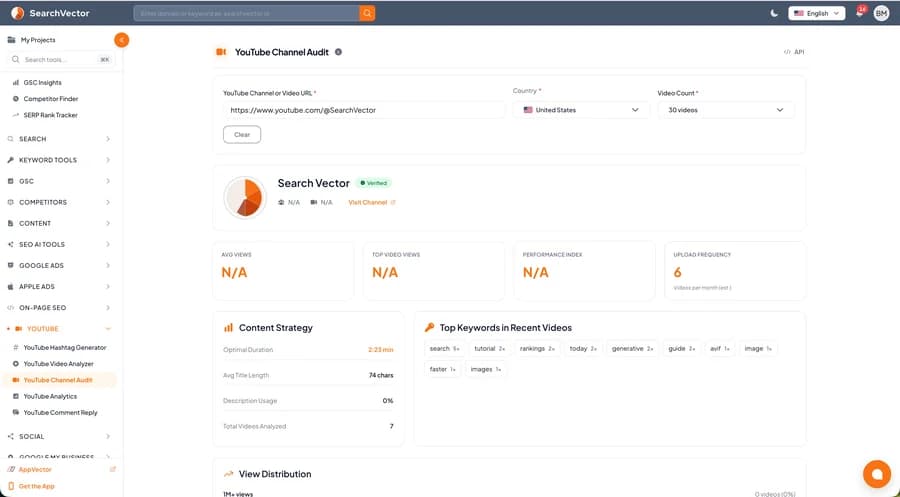The width and height of the screenshot is (900, 497).
Task: Select the 'guide' keyword chip
Action: [682, 348]
